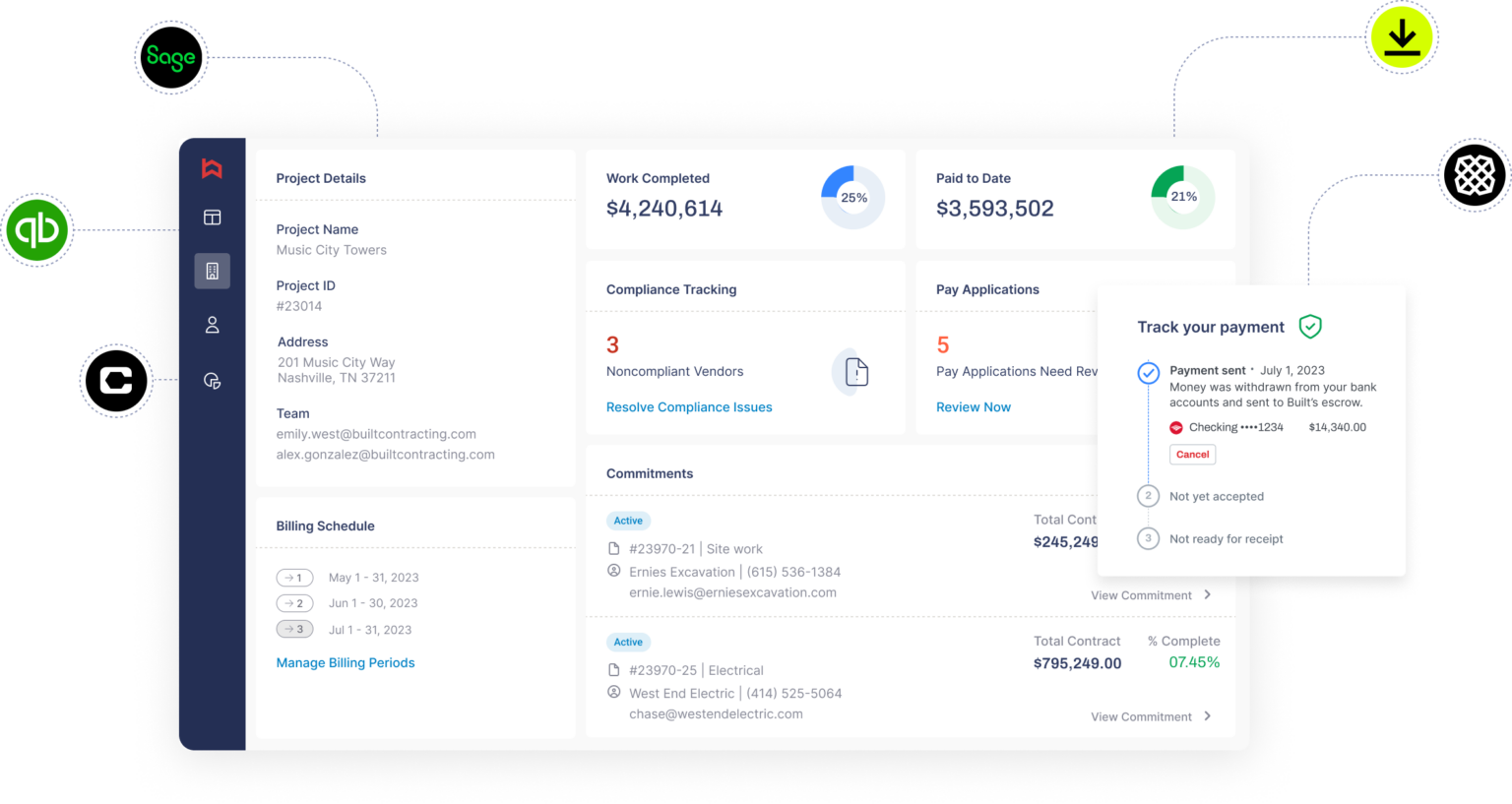Viewport: 1512px width, 804px height.
Task: Click the 25% Work Completed donut chart
Action: tap(852, 197)
